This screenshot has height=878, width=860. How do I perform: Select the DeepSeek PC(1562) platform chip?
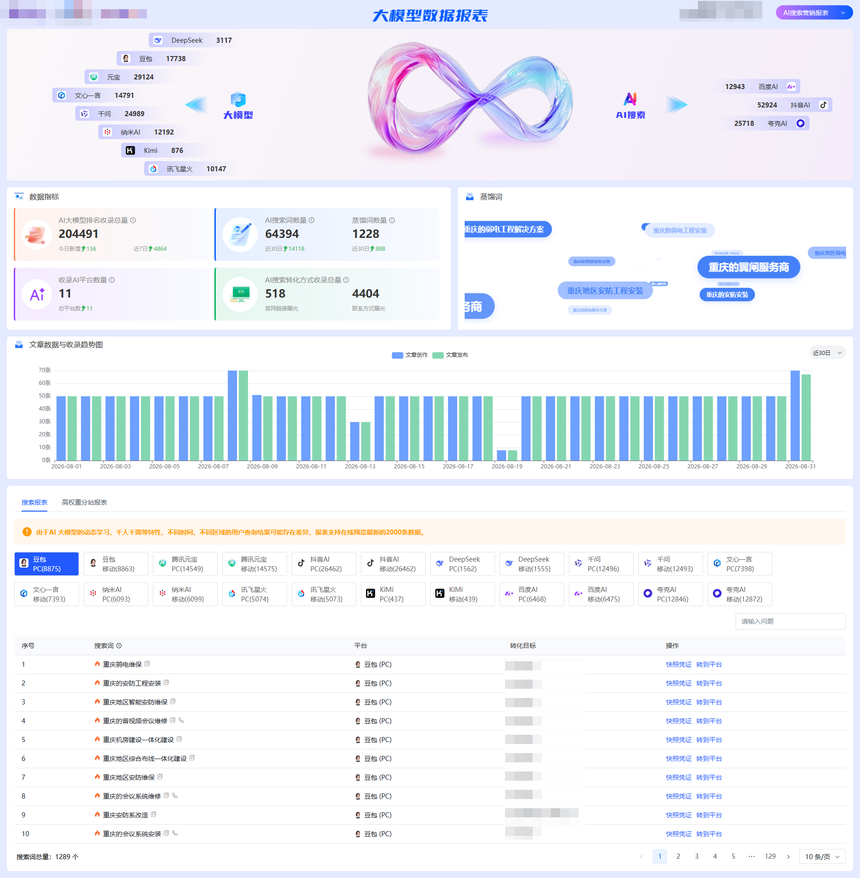(x=463, y=564)
